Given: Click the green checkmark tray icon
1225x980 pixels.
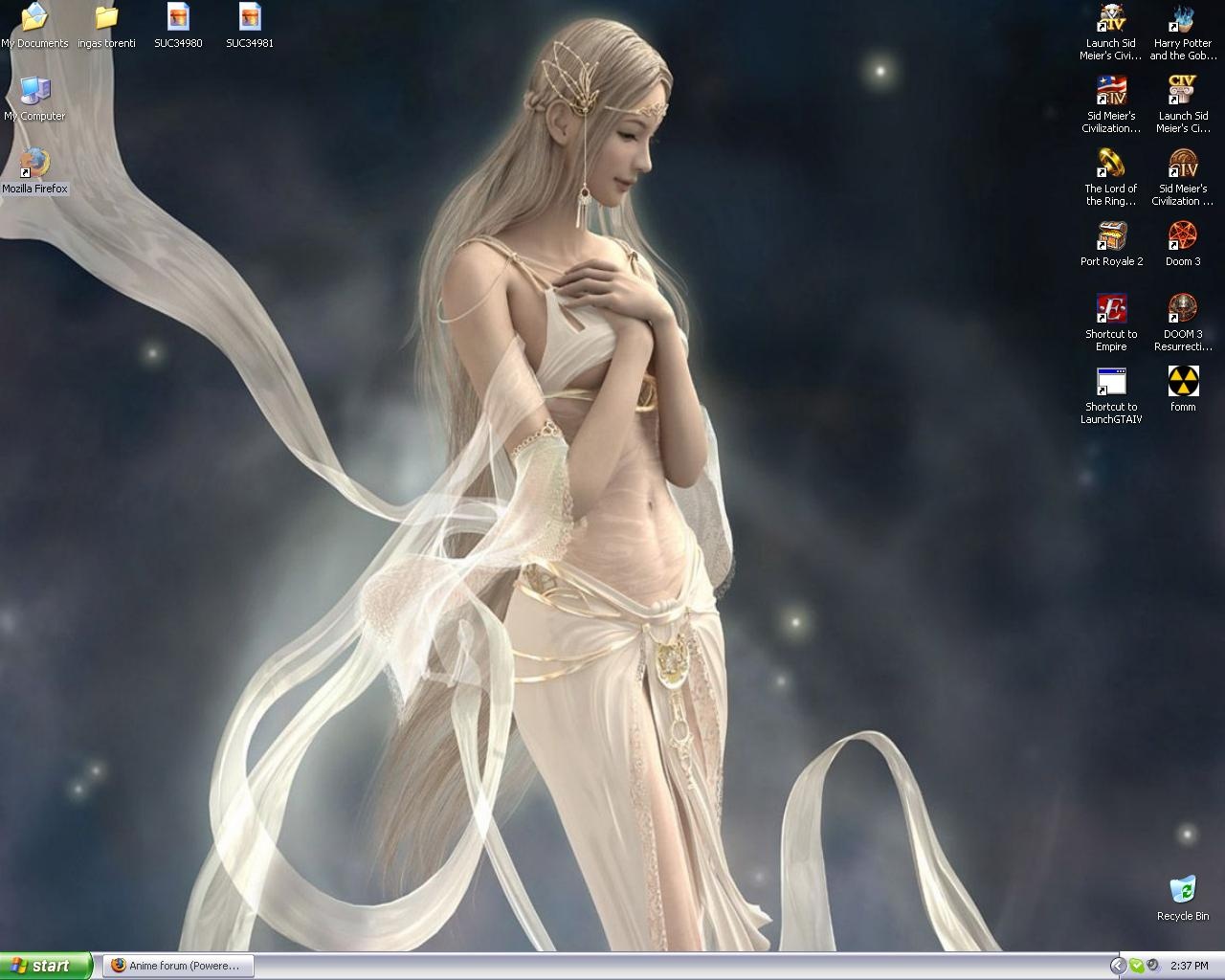Looking at the screenshot, I should pyautogui.click(x=1137, y=966).
